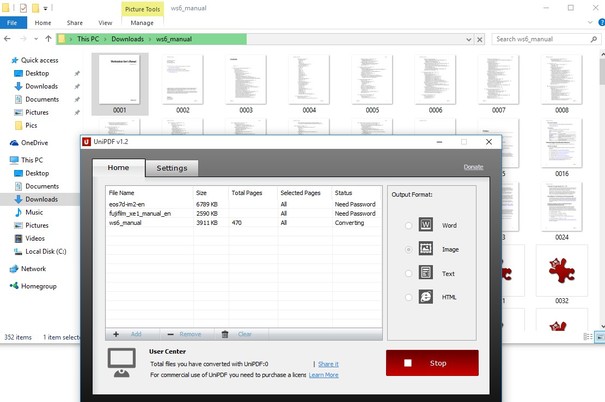The height and width of the screenshot is (402, 605).
Task: Select the Word output format icon
Action: click(x=426, y=225)
